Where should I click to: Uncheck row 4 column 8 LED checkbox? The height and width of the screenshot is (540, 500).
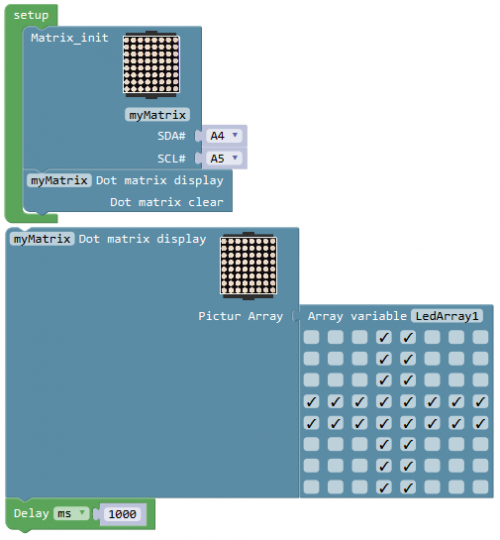(480, 401)
